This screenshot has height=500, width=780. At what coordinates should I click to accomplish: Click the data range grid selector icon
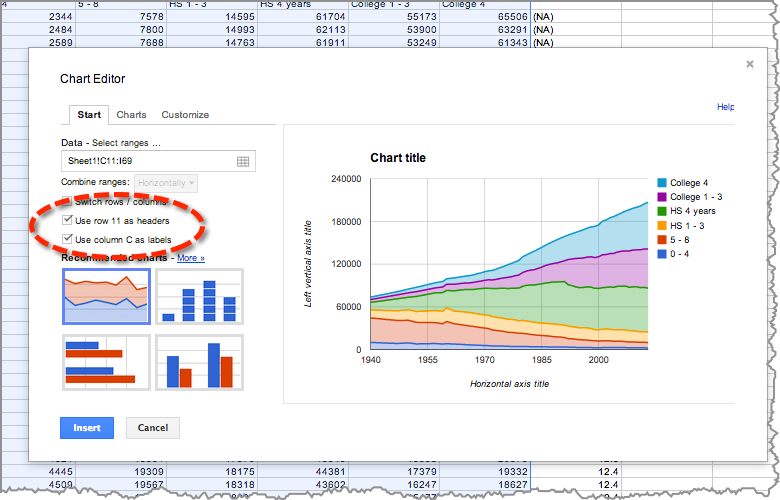(243, 161)
